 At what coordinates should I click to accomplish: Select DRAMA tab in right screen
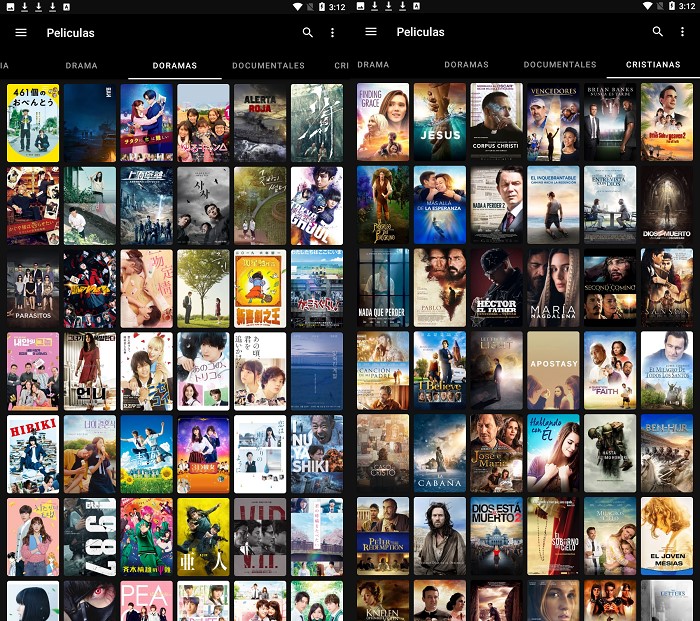click(x=373, y=65)
